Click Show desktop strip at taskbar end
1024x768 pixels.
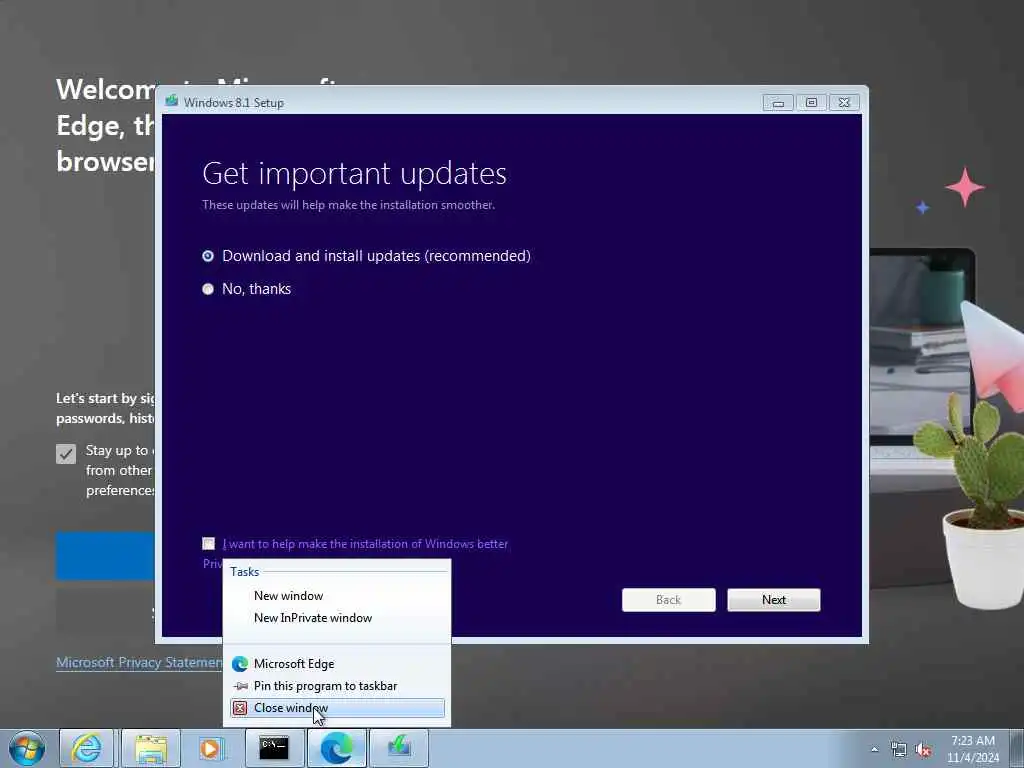click(1017, 748)
